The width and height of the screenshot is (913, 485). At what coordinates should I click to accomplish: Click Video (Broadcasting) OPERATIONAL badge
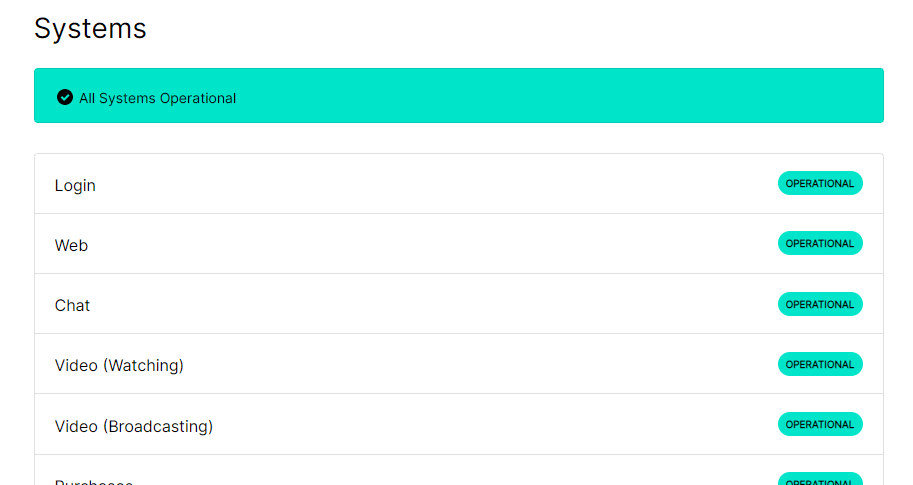(820, 424)
